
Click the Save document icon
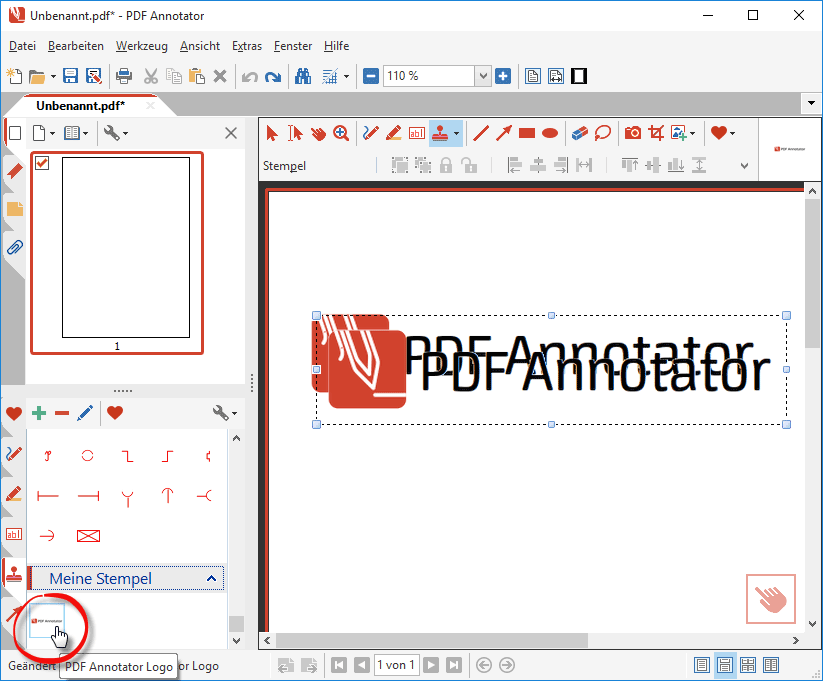pyautogui.click(x=70, y=76)
